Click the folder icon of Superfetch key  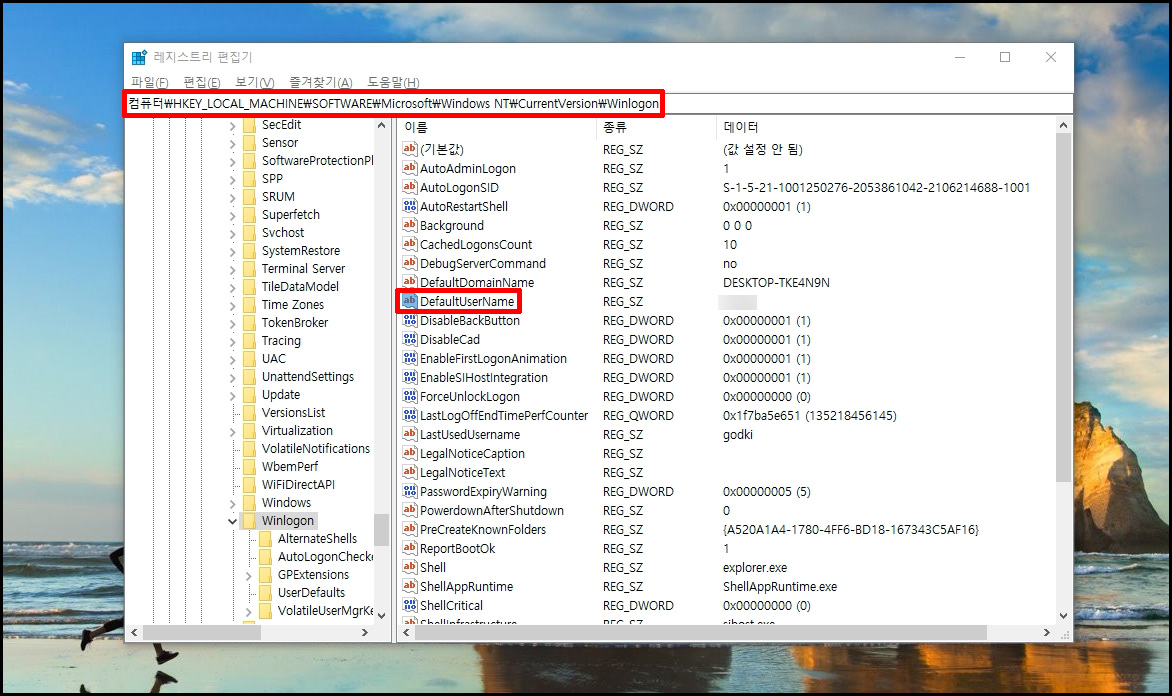250,215
